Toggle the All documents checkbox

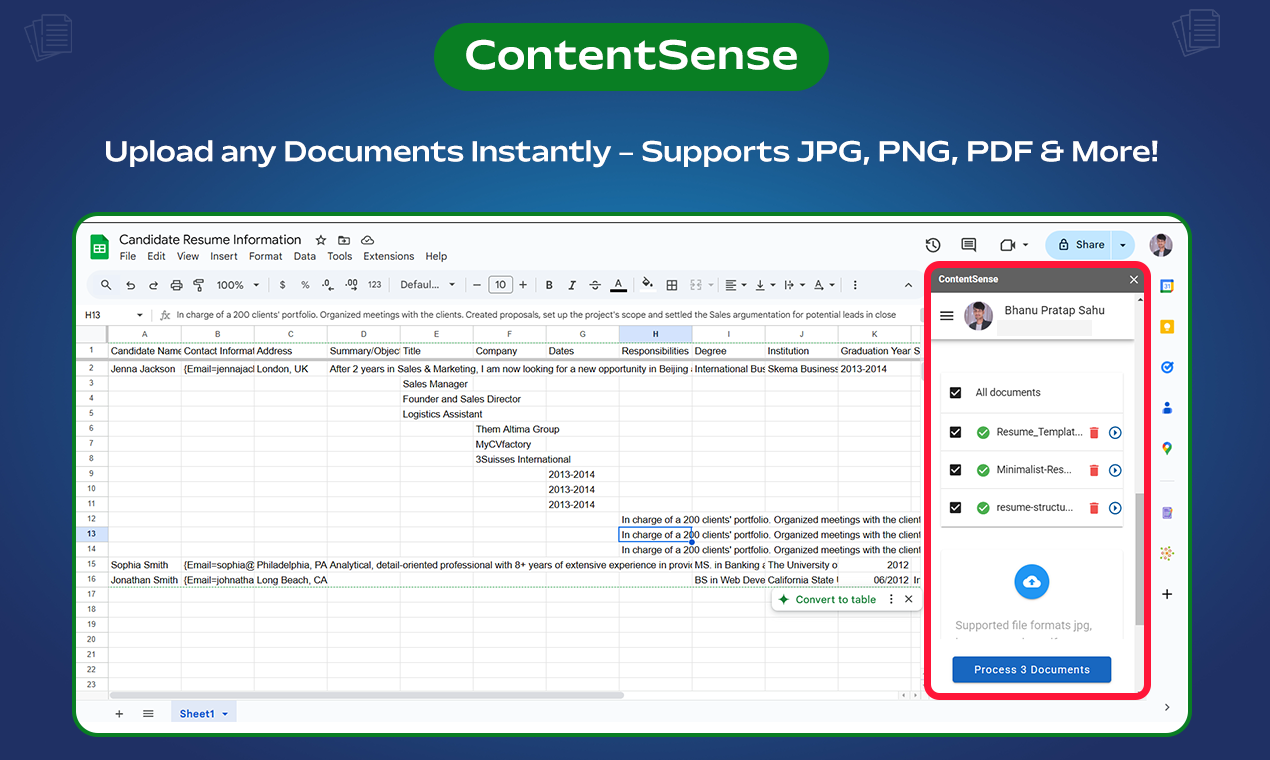tap(955, 393)
